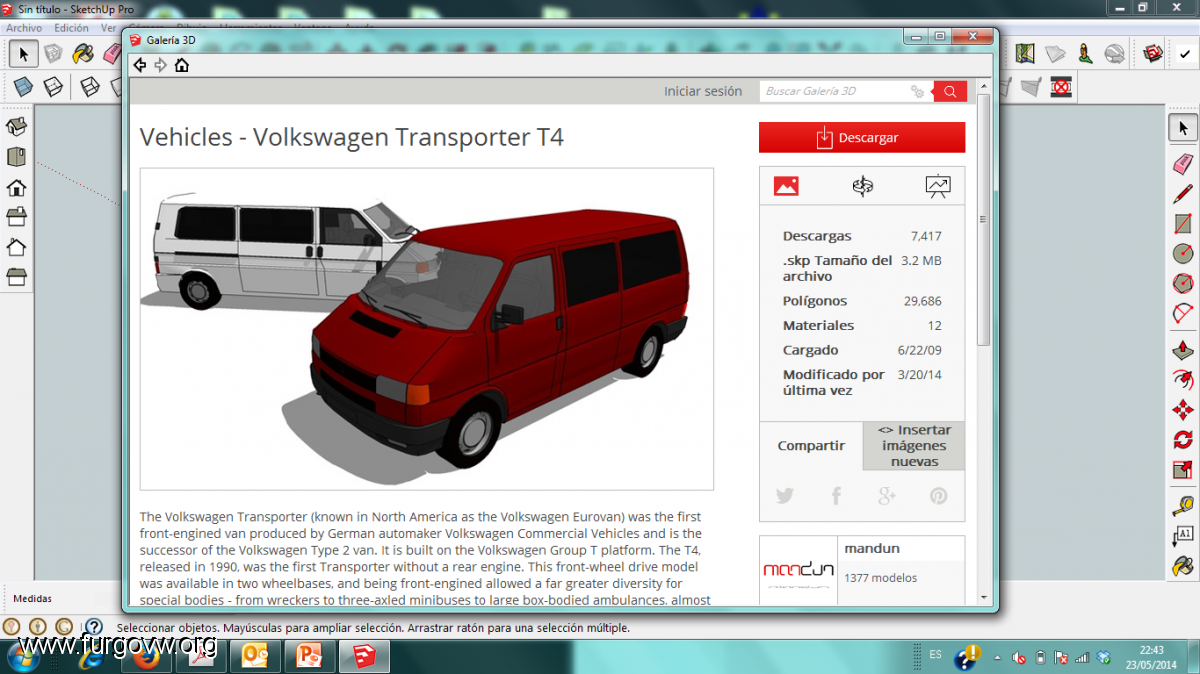This screenshot has width=1200, height=674.
Task: Open help question mark in status bar
Action: [x=93, y=627]
